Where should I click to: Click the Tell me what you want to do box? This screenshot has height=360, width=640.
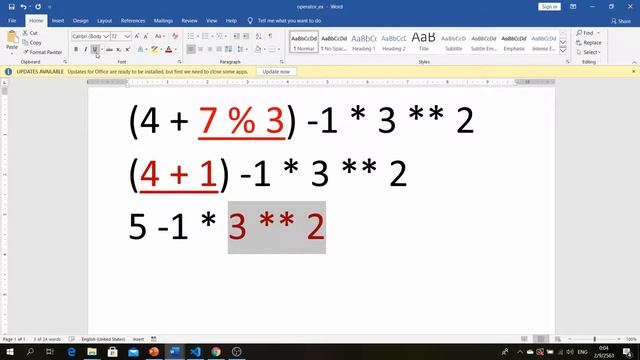click(x=289, y=20)
